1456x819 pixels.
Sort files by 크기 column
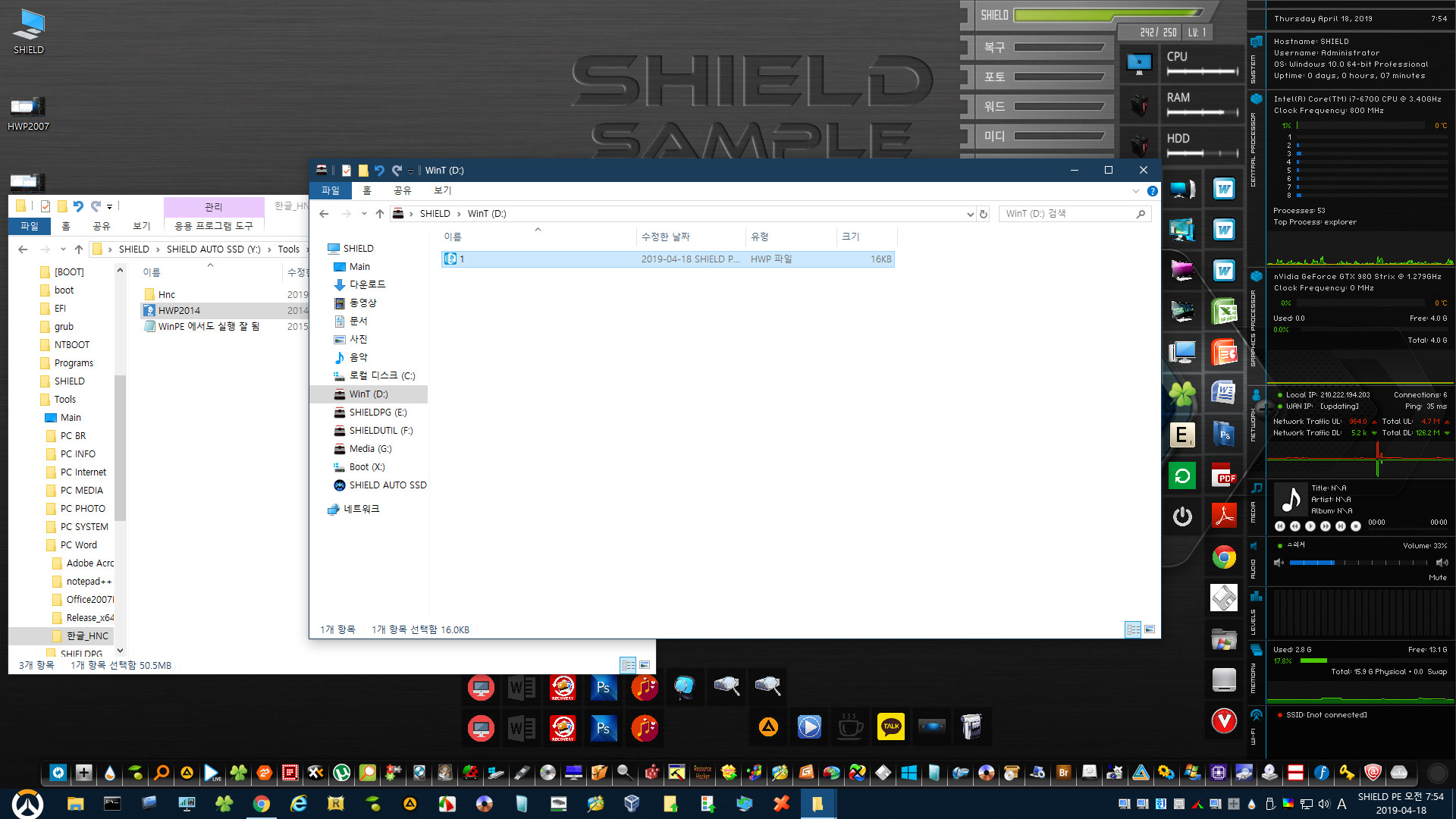[x=866, y=237]
